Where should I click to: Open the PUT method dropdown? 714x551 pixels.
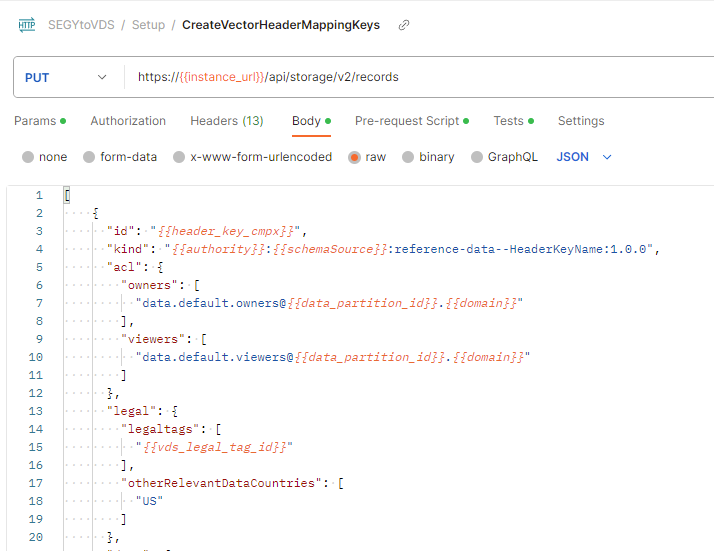66,77
